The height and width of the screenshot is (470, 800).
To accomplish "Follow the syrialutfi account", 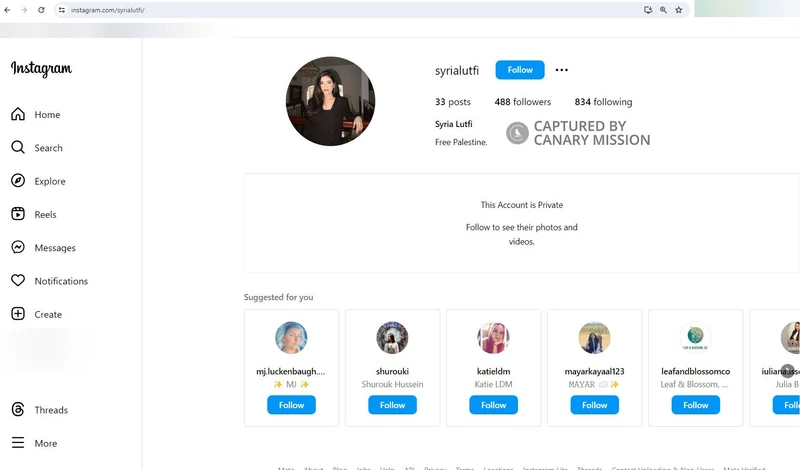I will pyautogui.click(x=520, y=70).
